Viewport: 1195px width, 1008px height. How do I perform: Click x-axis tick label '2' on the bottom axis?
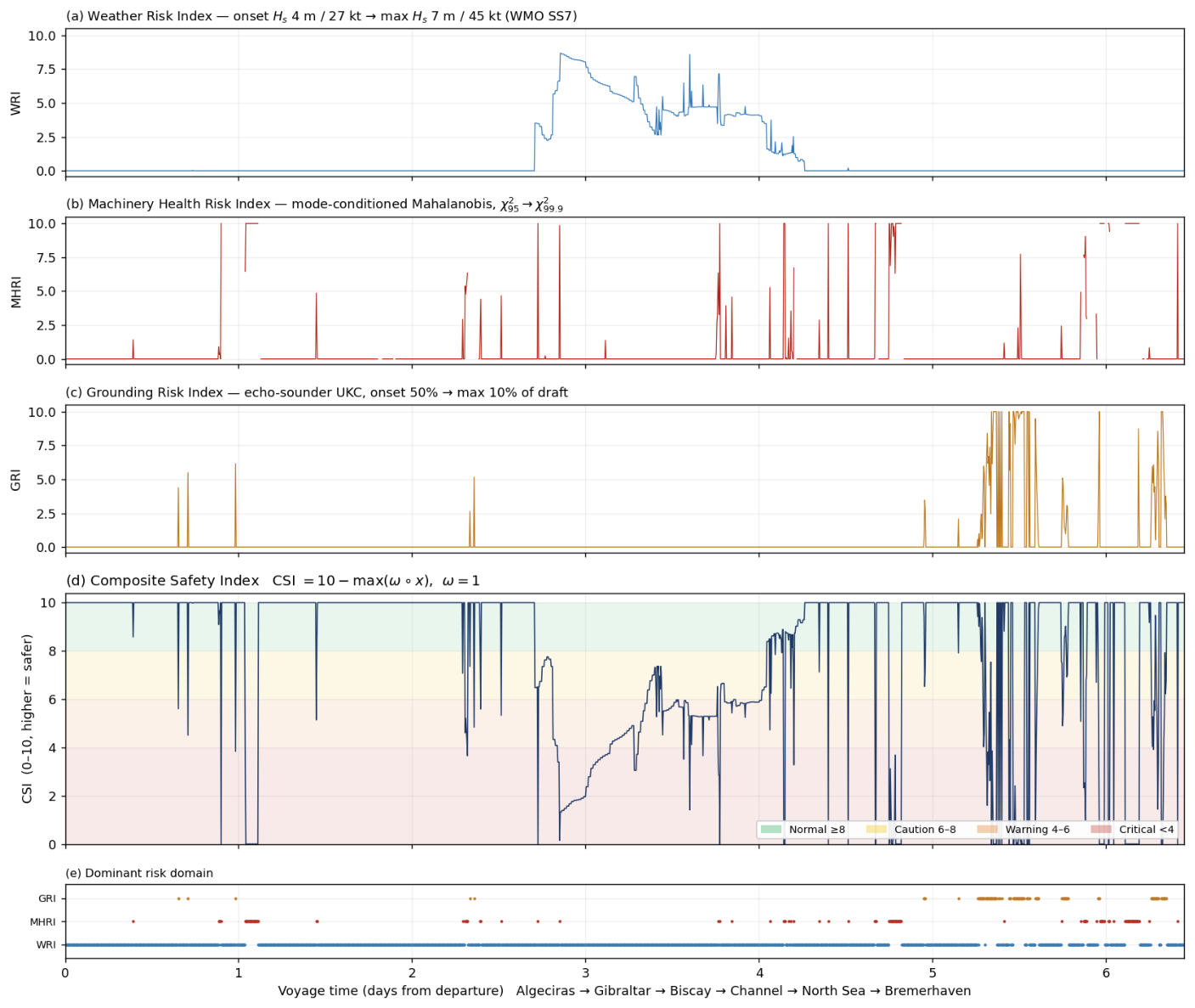click(412, 973)
